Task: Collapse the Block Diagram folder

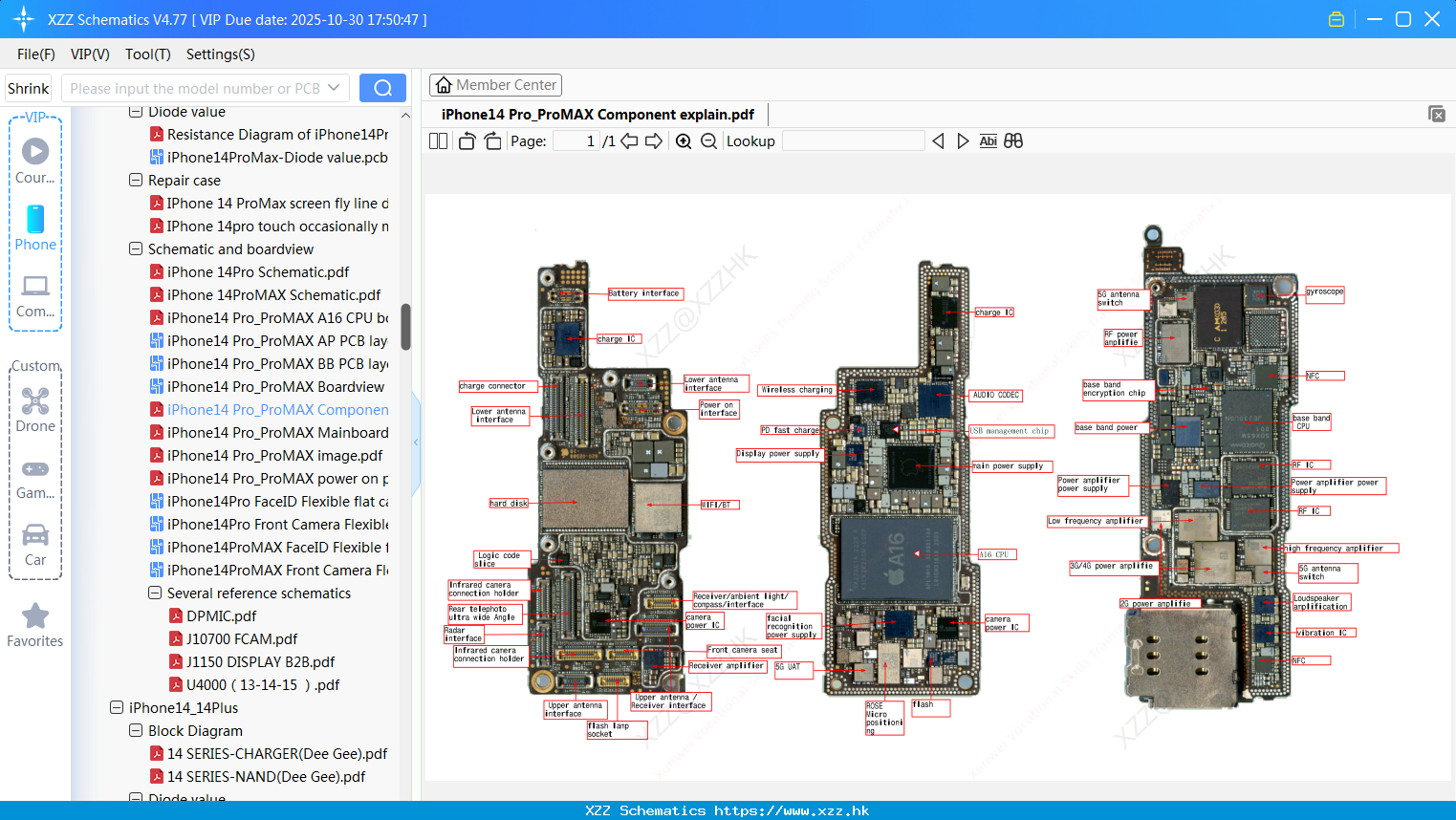Action: coord(136,730)
